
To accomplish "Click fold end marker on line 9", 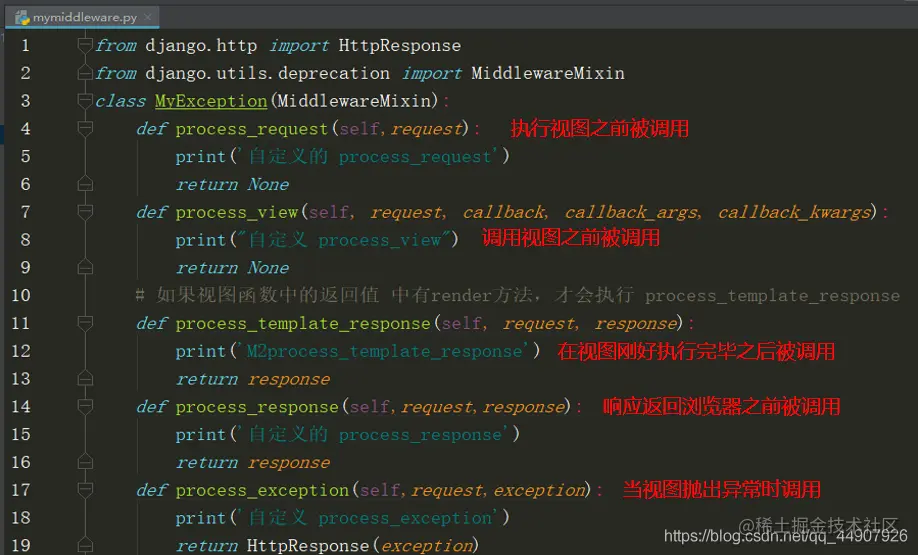I will (85, 268).
